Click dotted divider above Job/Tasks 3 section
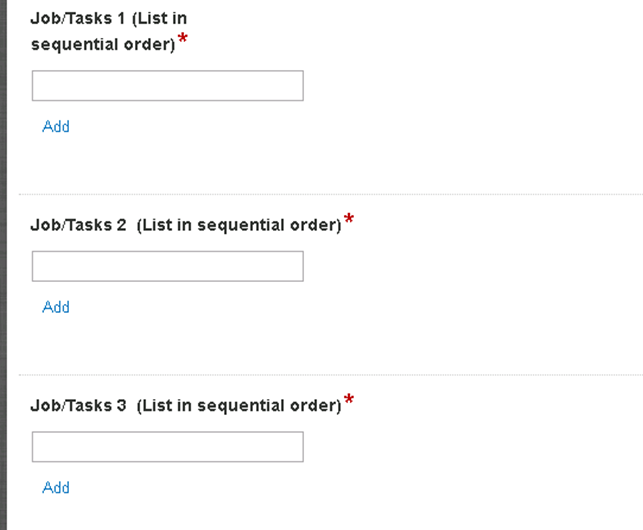Image resolution: width=643 pixels, height=530 pixels. 331,375
